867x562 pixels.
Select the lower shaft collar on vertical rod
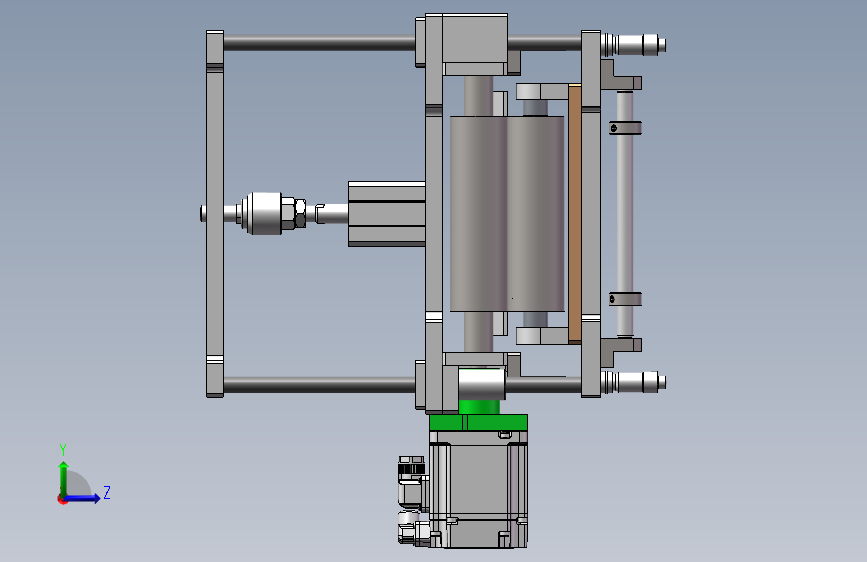tap(625, 299)
